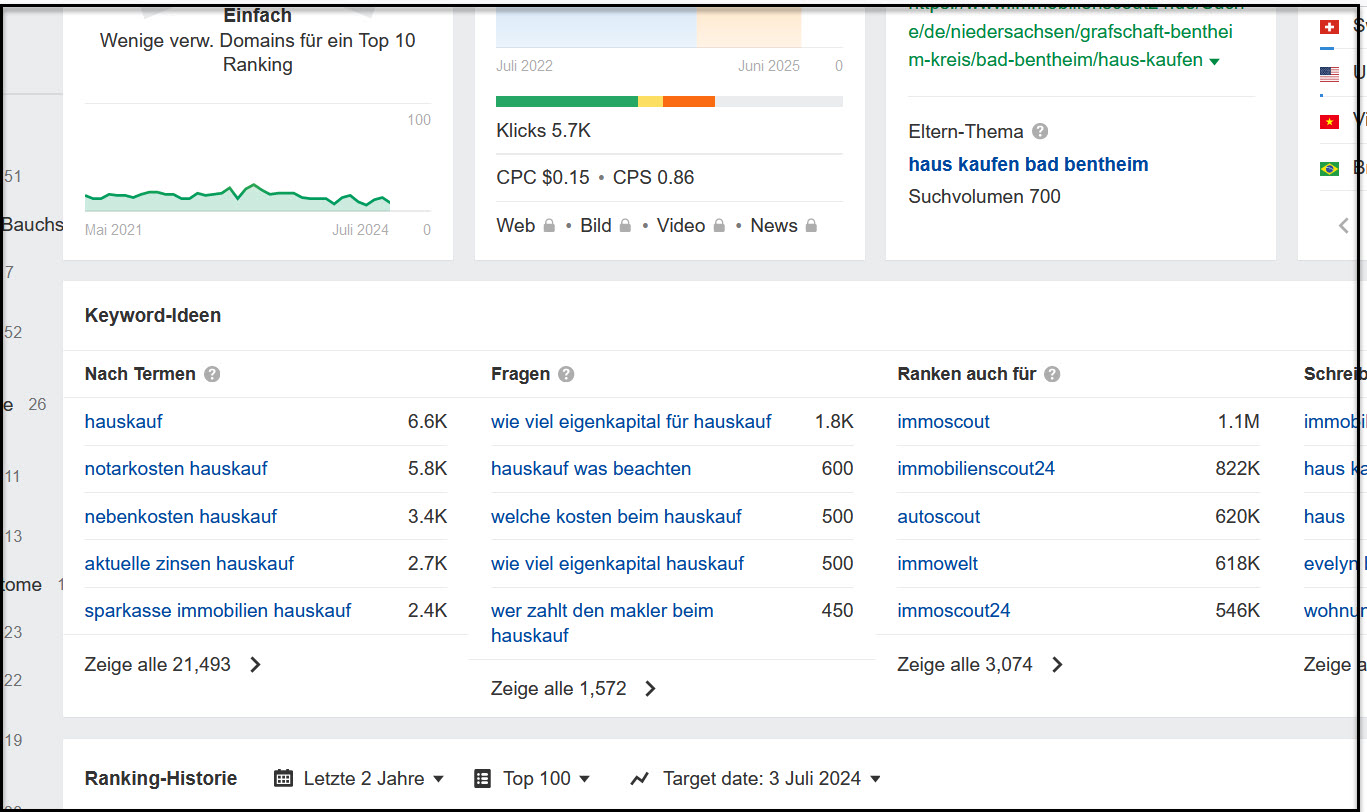Open the Top 100 dropdown
Screen dimensions: 1367x812
pyautogui.click(x=533, y=778)
